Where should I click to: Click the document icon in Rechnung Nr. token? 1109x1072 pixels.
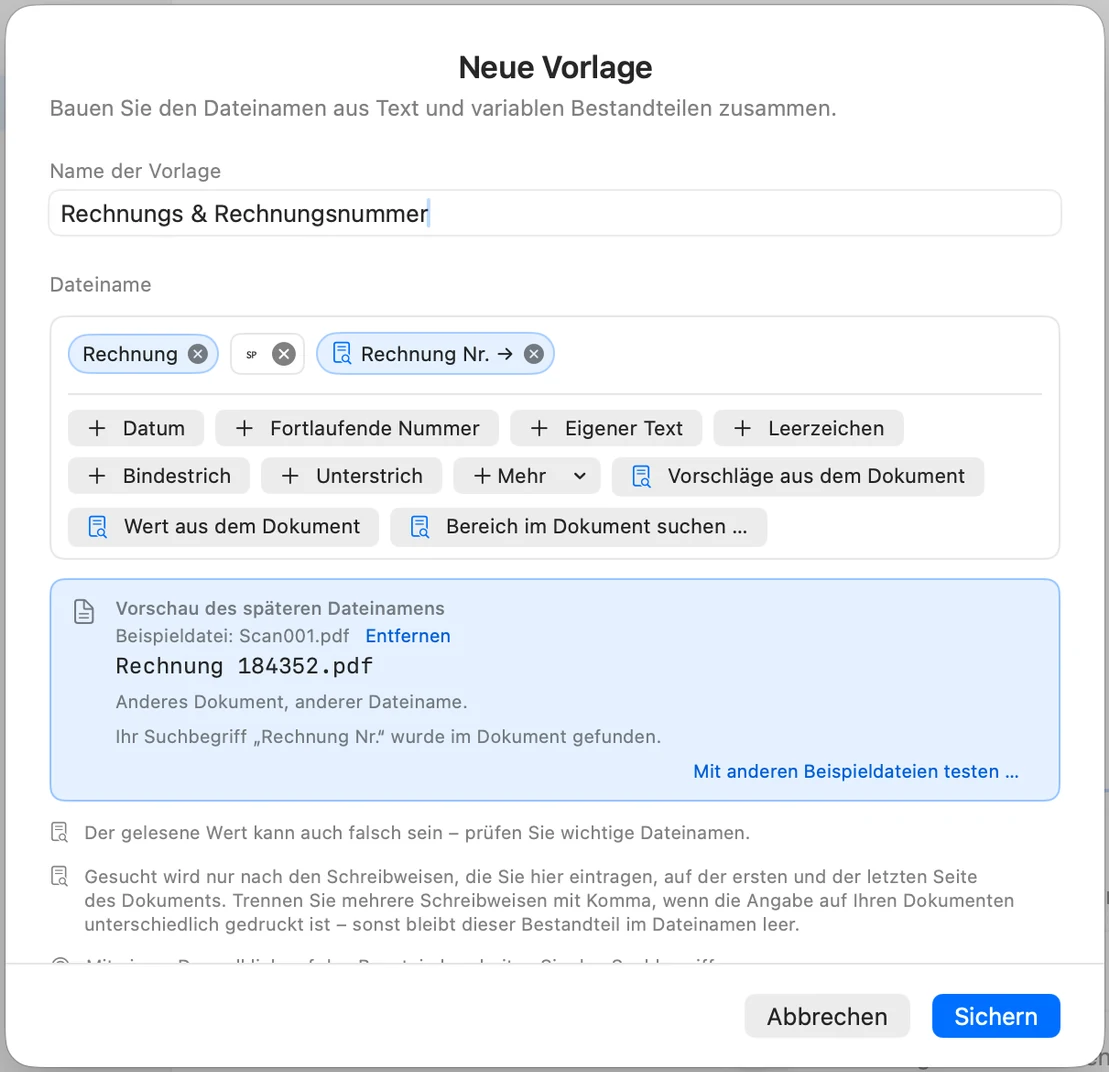[x=342, y=353]
